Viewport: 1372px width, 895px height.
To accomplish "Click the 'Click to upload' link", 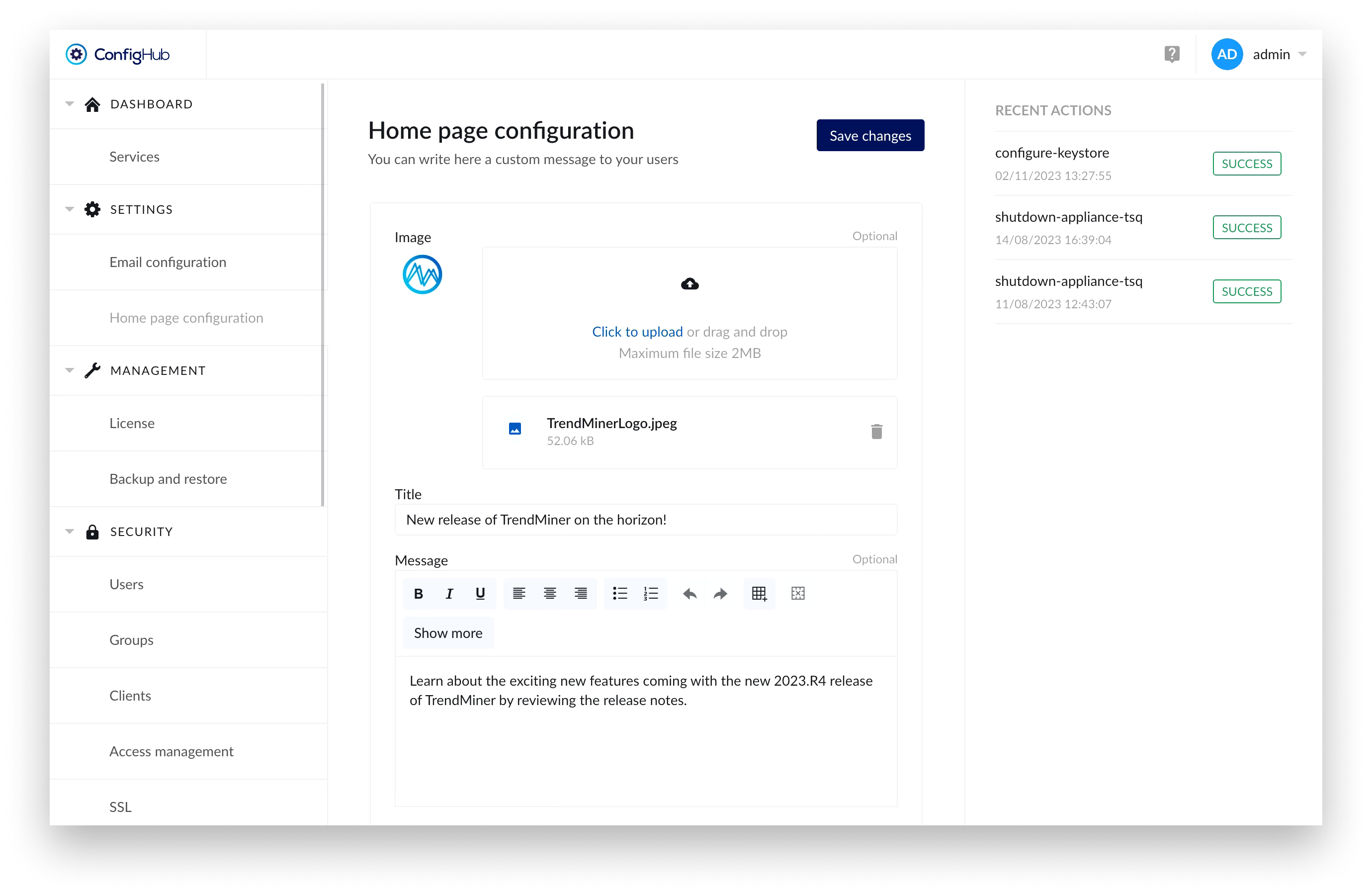I will (x=637, y=332).
